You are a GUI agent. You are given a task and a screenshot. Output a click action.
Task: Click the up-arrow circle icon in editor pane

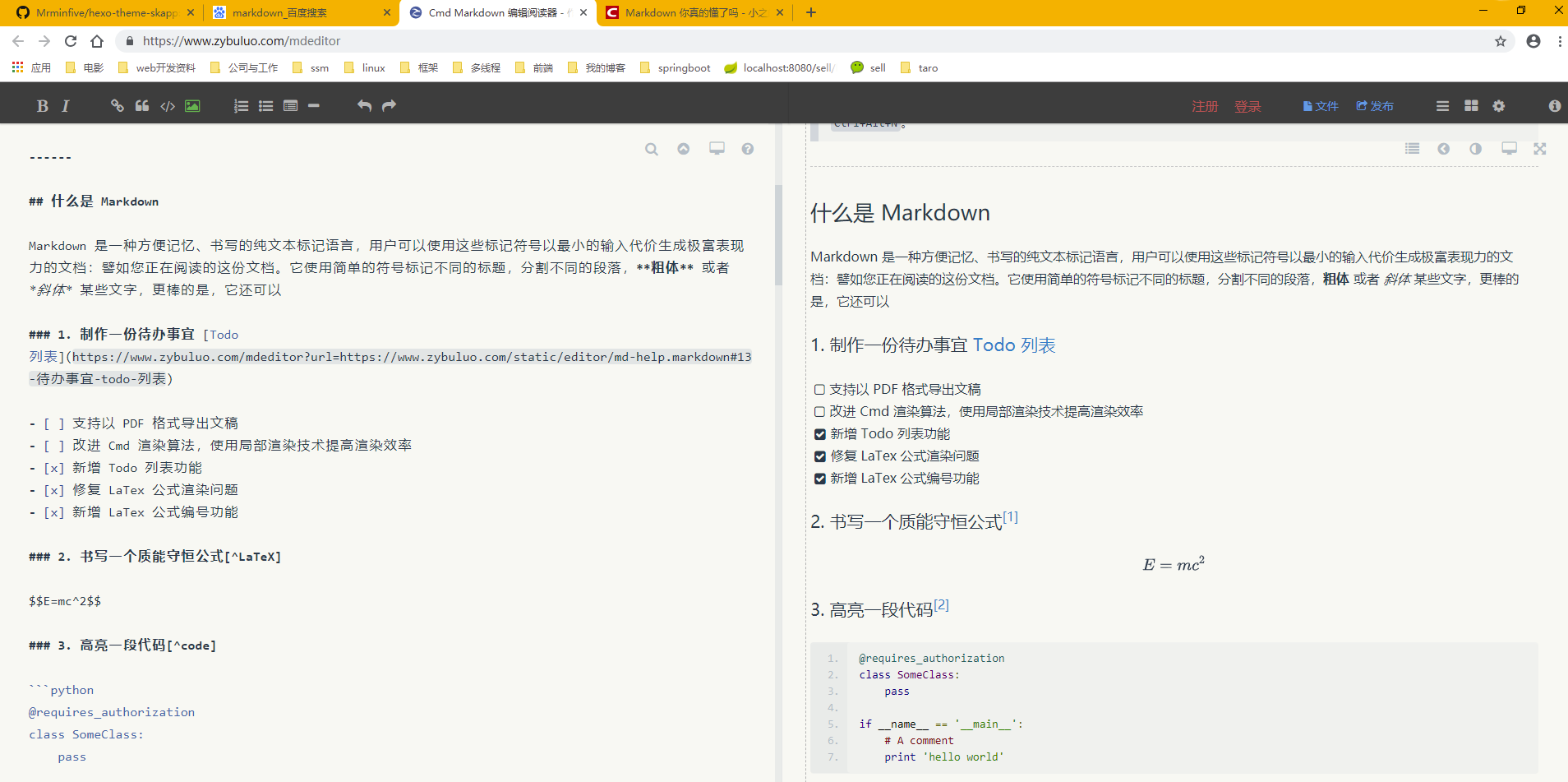click(683, 149)
